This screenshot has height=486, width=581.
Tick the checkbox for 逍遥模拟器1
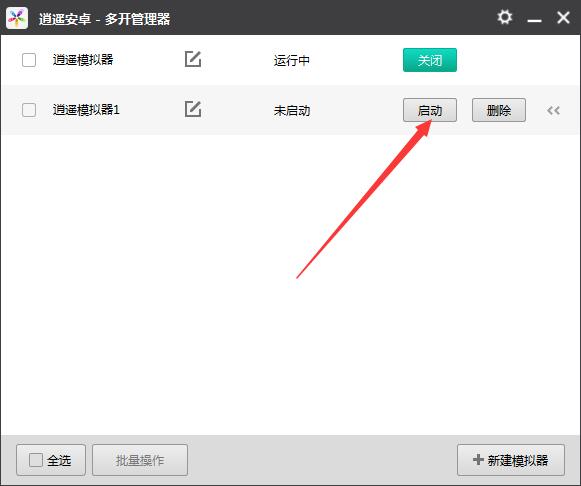click(29, 110)
